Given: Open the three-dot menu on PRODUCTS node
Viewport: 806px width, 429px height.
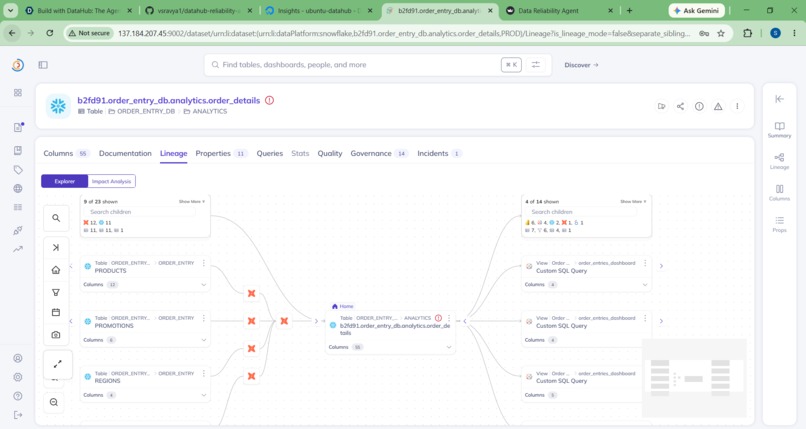Looking at the screenshot, I should tap(204, 263).
